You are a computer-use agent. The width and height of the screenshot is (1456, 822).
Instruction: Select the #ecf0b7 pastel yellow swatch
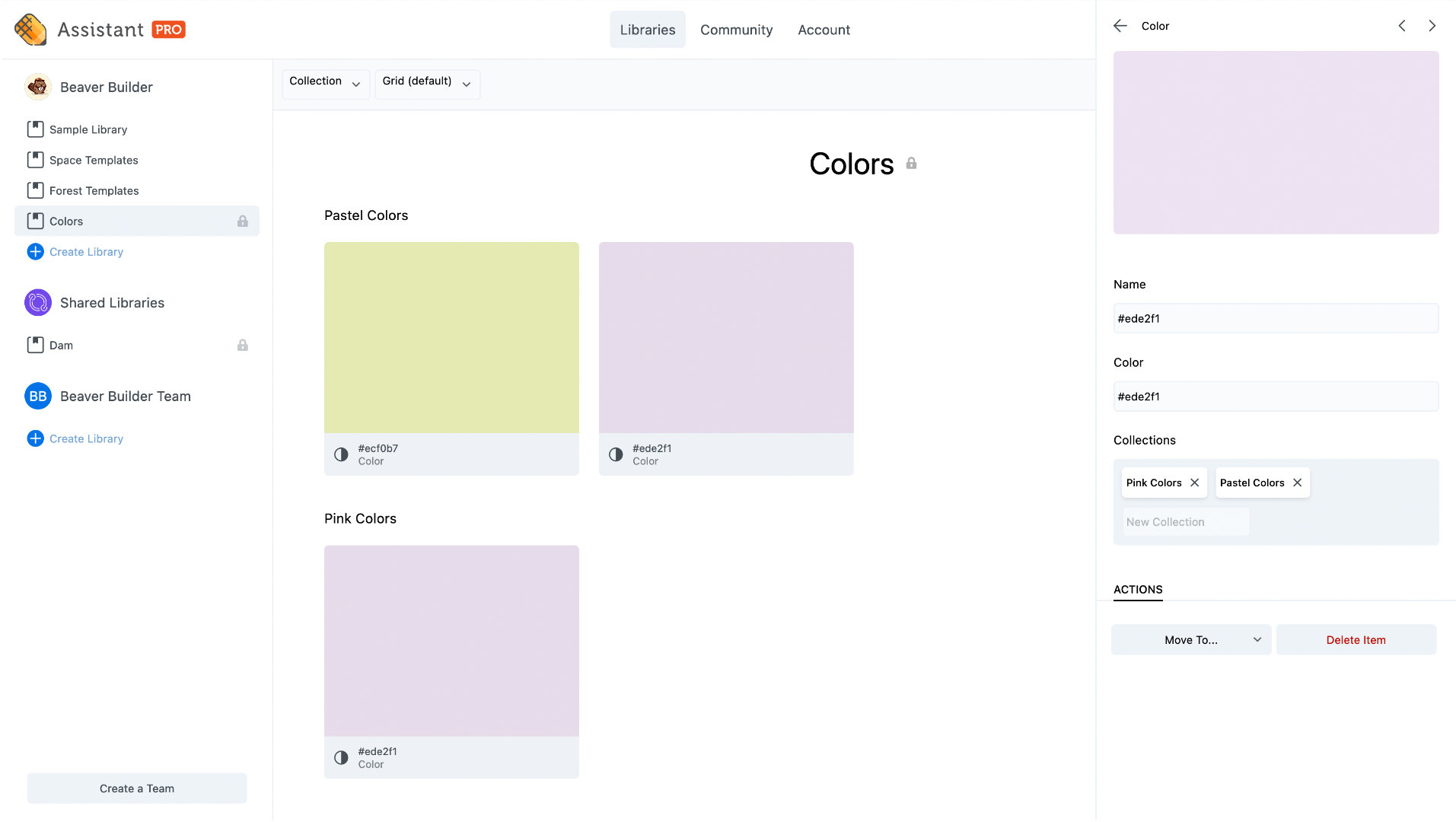coord(451,337)
